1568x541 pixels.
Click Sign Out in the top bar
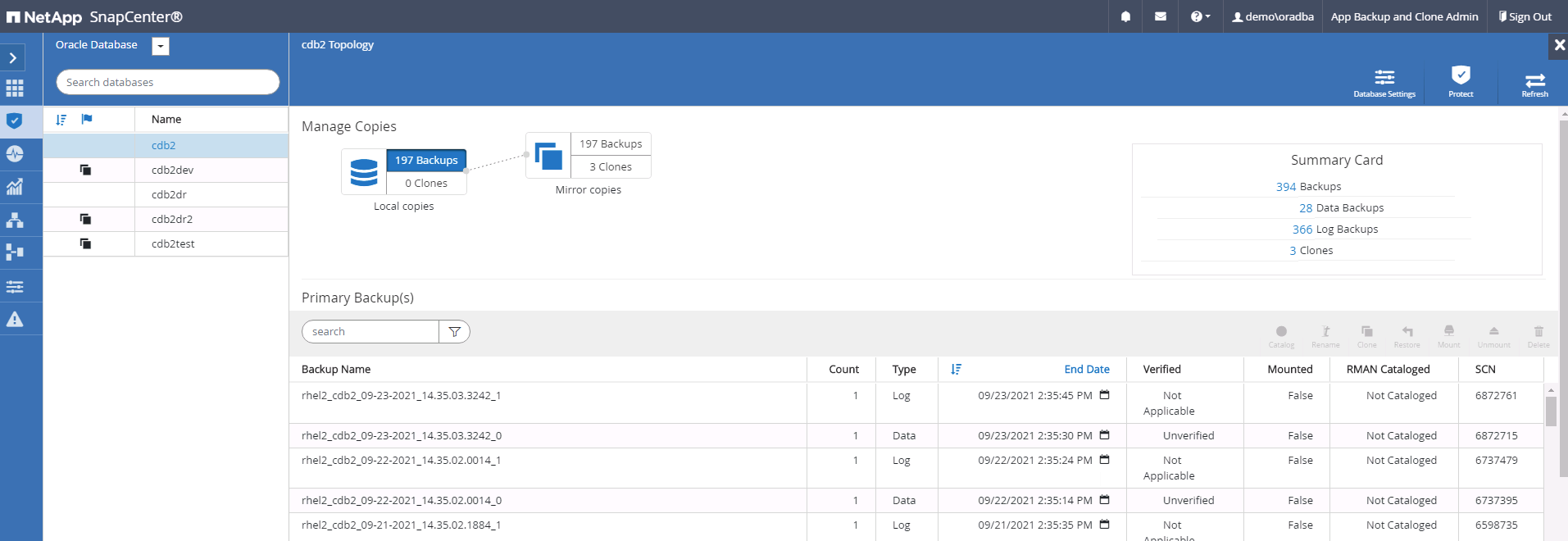[x=1525, y=16]
